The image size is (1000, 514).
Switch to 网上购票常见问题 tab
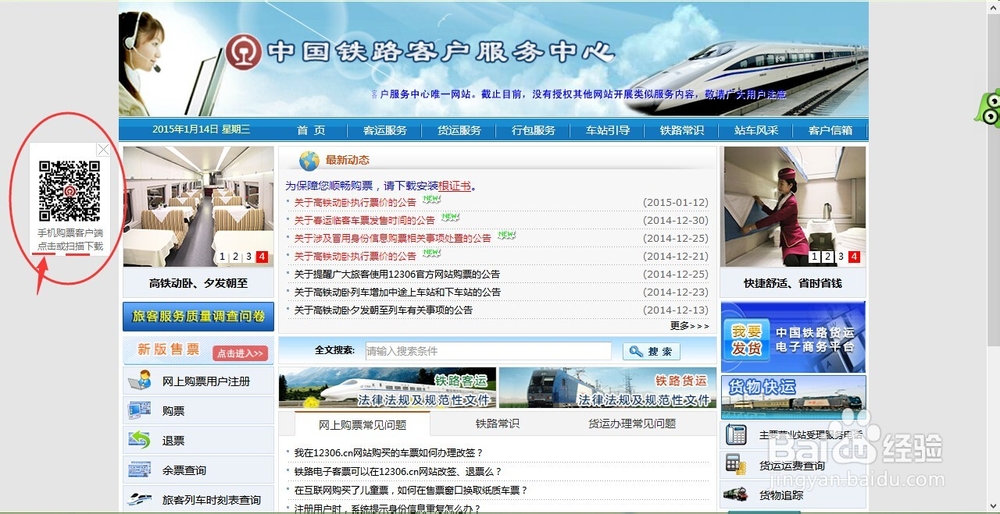click(362, 425)
